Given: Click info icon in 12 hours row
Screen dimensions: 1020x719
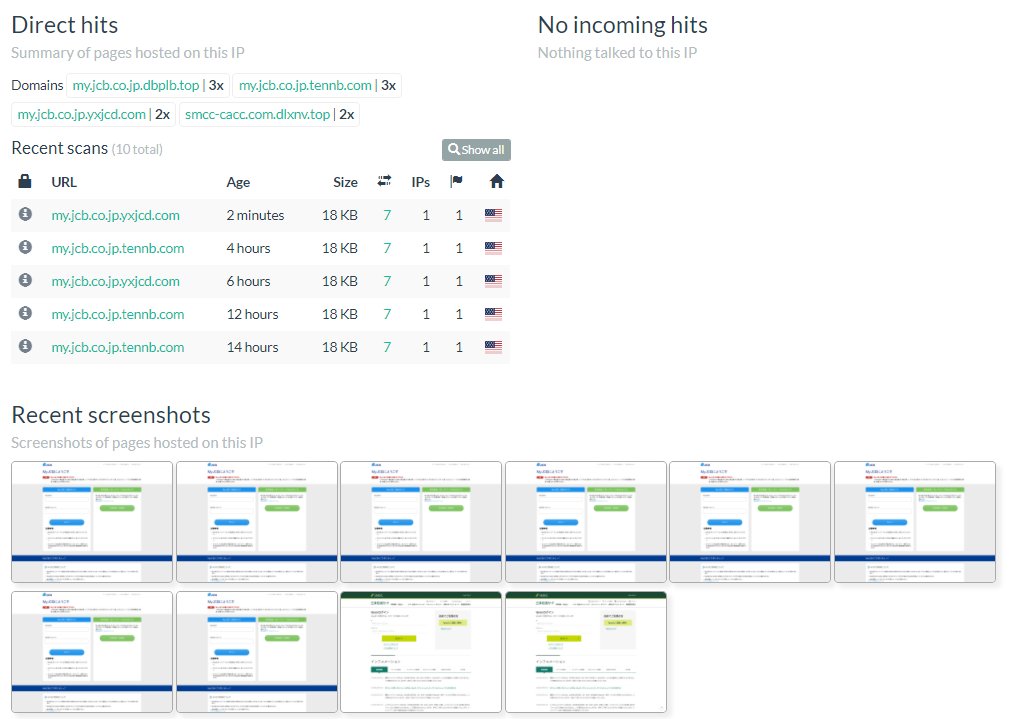Looking at the screenshot, I should 25,313.
